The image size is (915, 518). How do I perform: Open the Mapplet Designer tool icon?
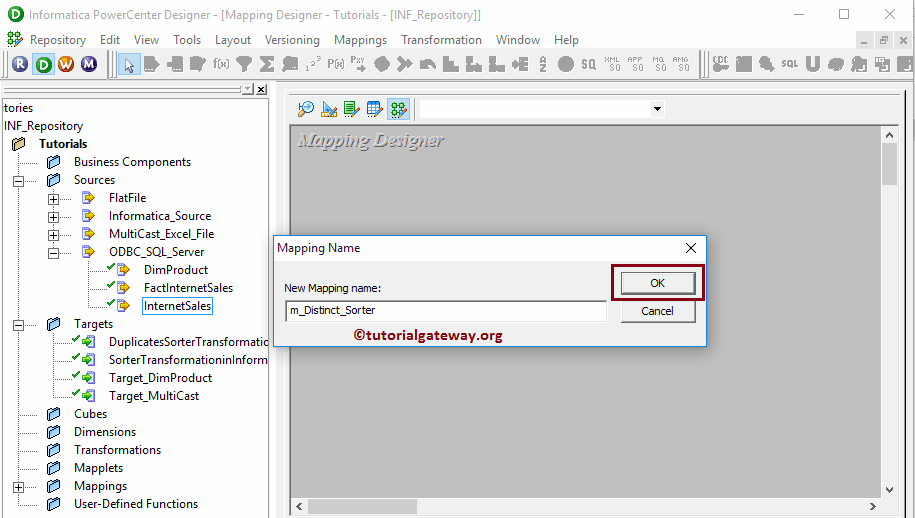tap(375, 109)
